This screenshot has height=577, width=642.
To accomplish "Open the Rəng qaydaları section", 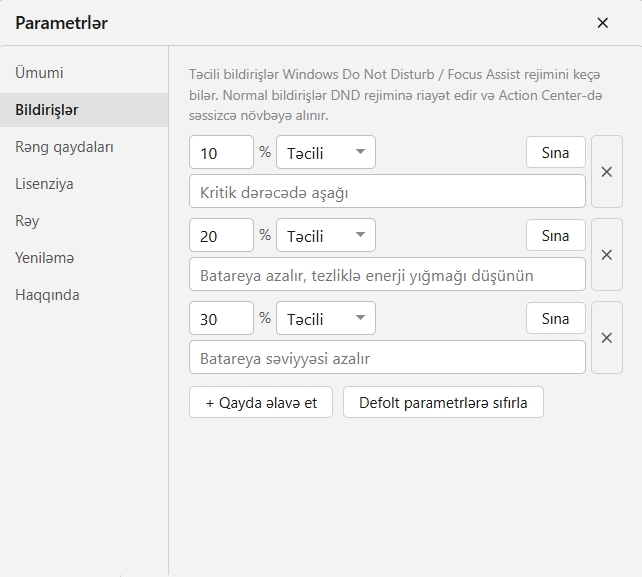I will point(84,147).
